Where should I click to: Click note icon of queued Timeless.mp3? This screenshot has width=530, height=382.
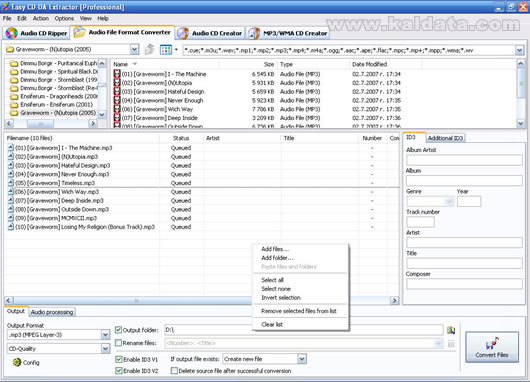click(11, 183)
